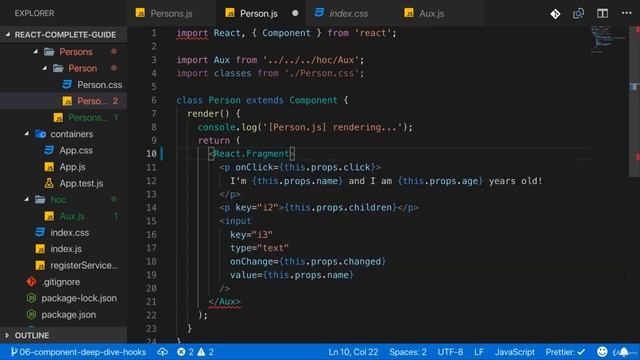The height and width of the screenshot is (360, 640).
Task: Click the EXPLORER panel title
Action: [x=34, y=13]
